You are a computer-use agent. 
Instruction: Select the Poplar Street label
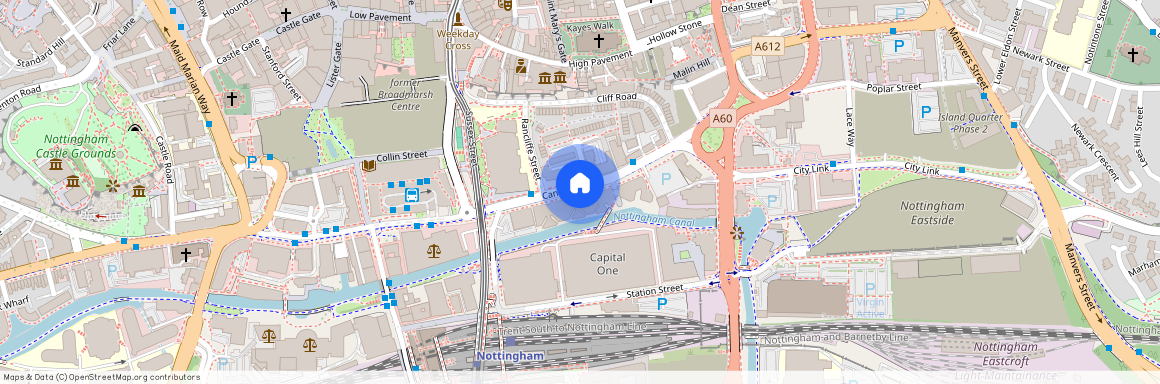pos(894,88)
